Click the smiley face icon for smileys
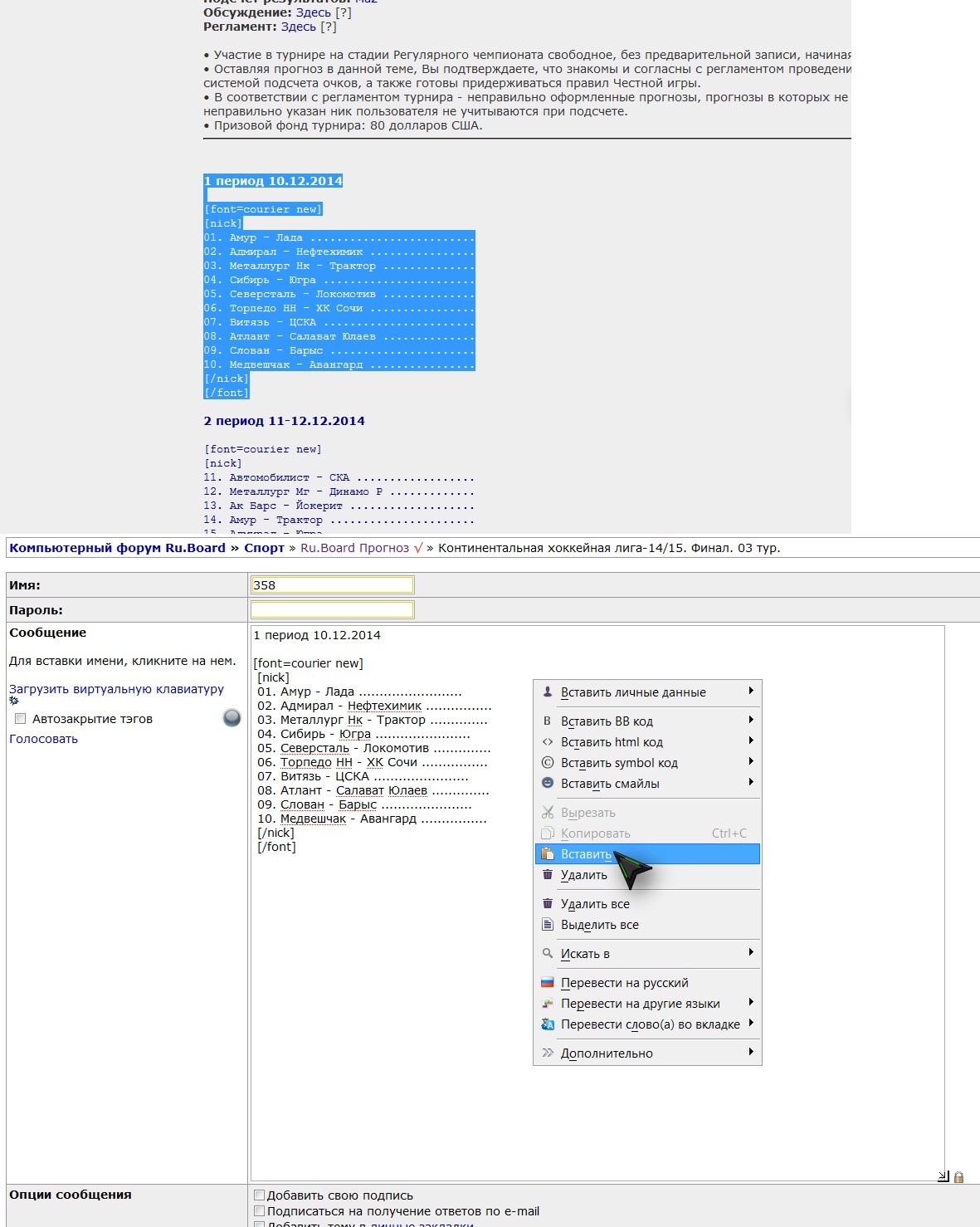Viewport: 980px width, 1227px height. (548, 783)
